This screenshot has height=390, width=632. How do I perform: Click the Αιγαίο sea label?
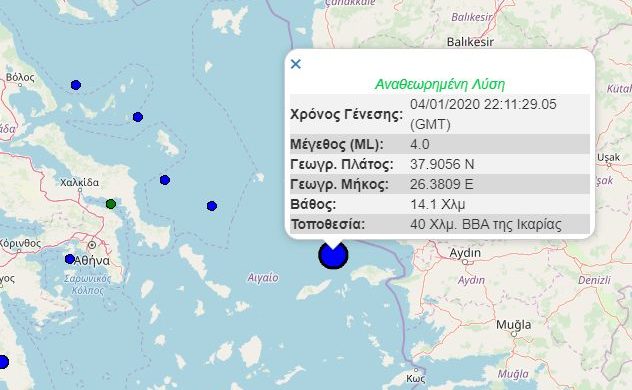263,278
